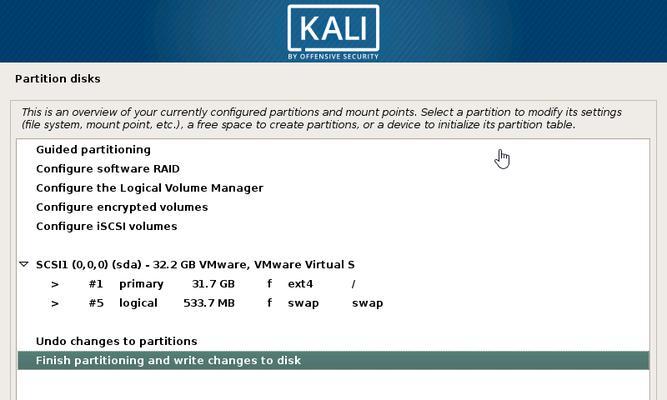
Task: Click the Kali logo in the banner
Action: tap(333, 32)
